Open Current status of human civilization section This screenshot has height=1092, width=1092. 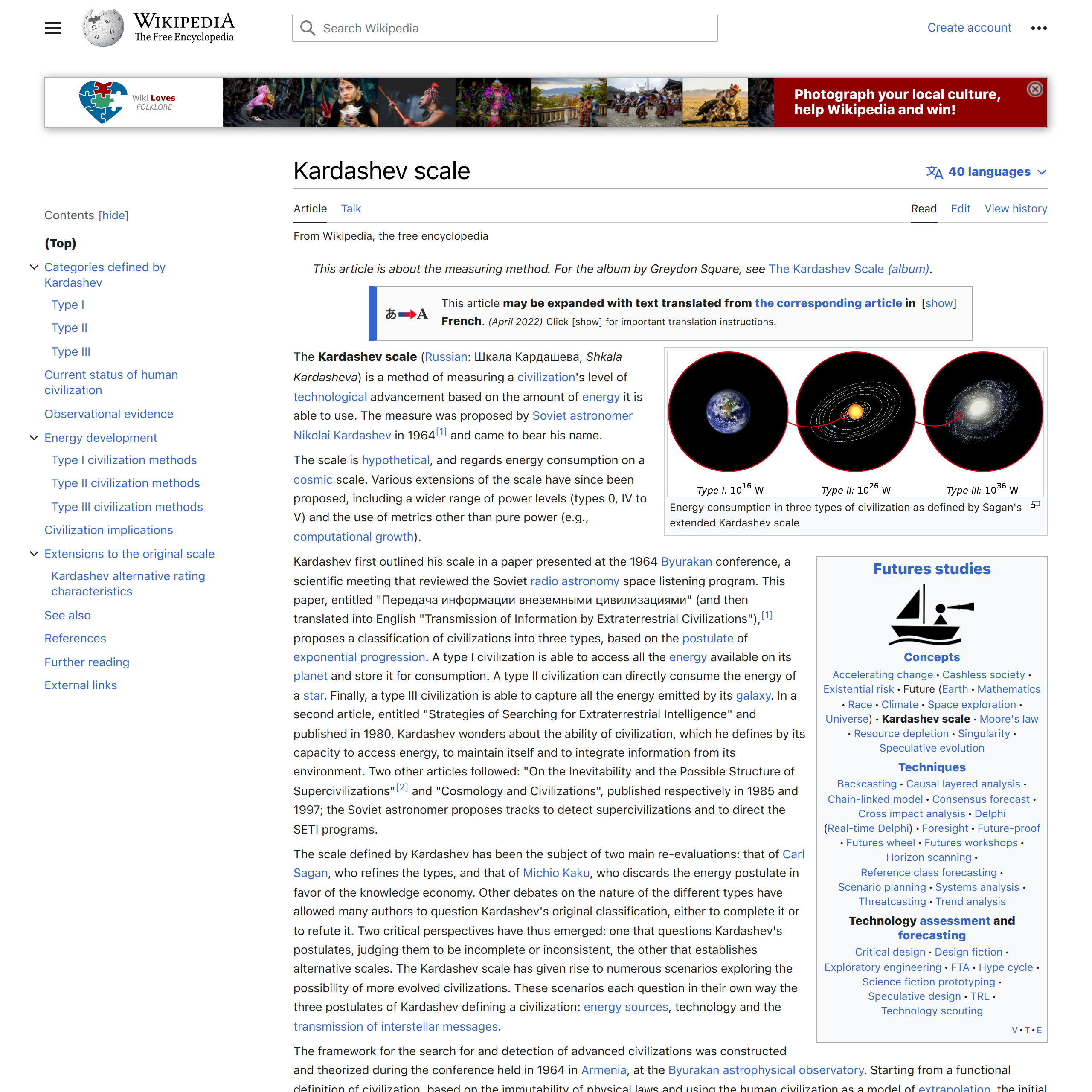pos(111,382)
